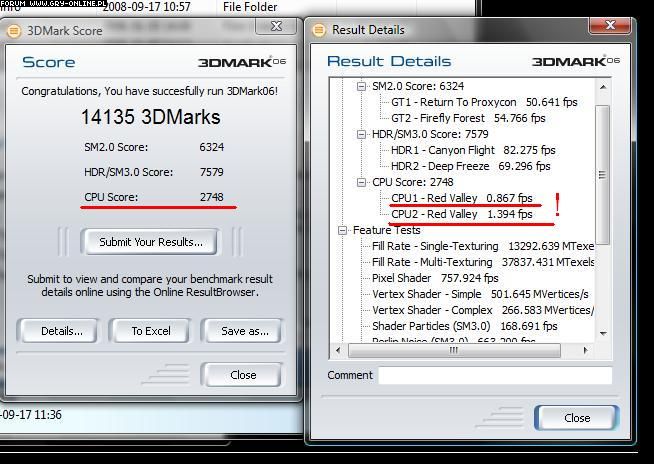Select Vertex Shader - Simple row
The image size is (654, 464).
[x=480, y=294]
